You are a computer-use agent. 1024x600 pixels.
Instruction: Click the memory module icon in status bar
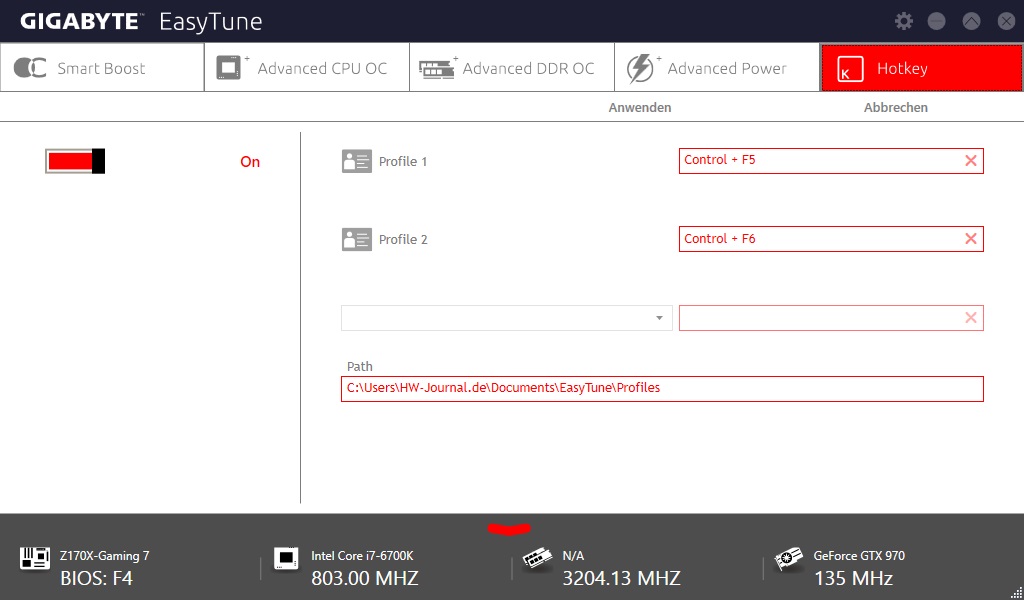pyautogui.click(x=537, y=559)
